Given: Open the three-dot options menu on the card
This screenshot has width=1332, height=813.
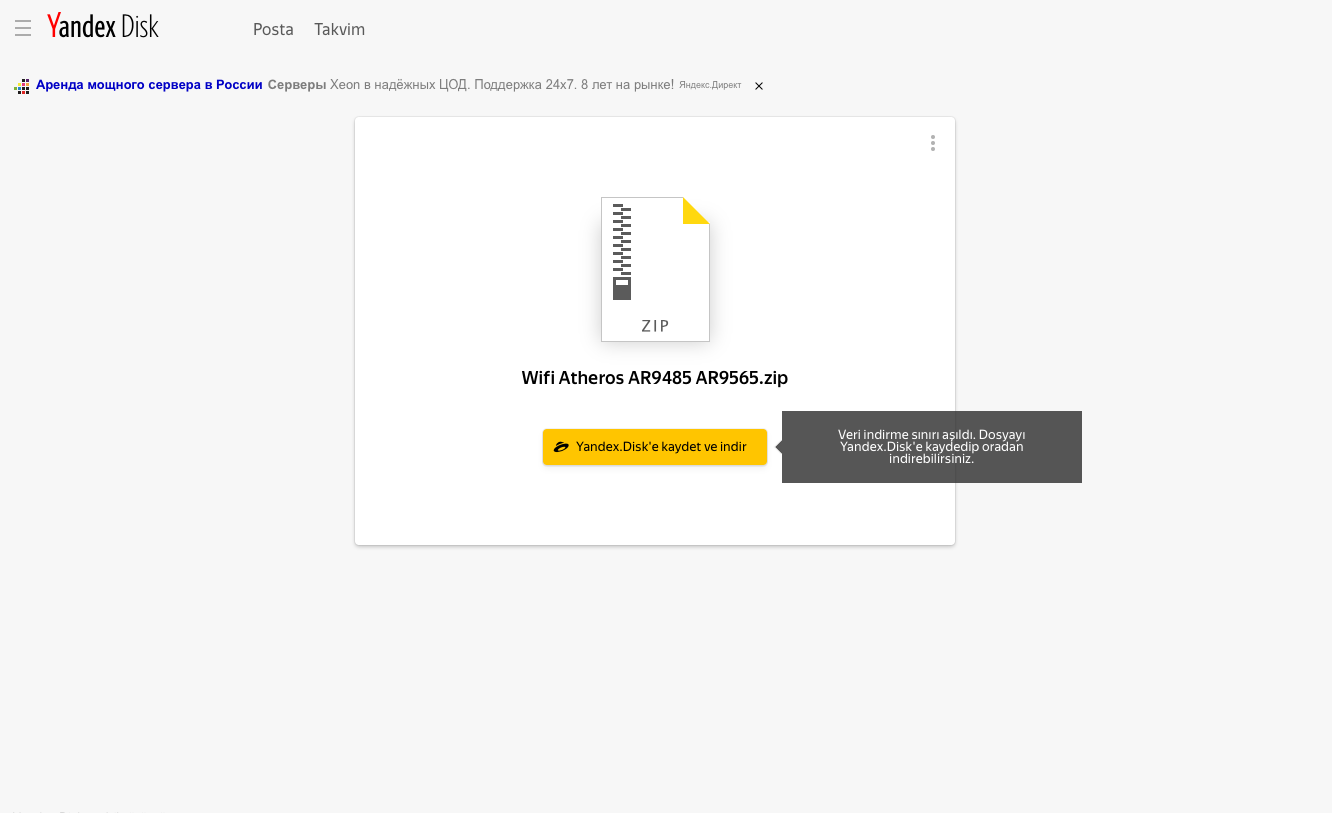Looking at the screenshot, I should [932, 143].
